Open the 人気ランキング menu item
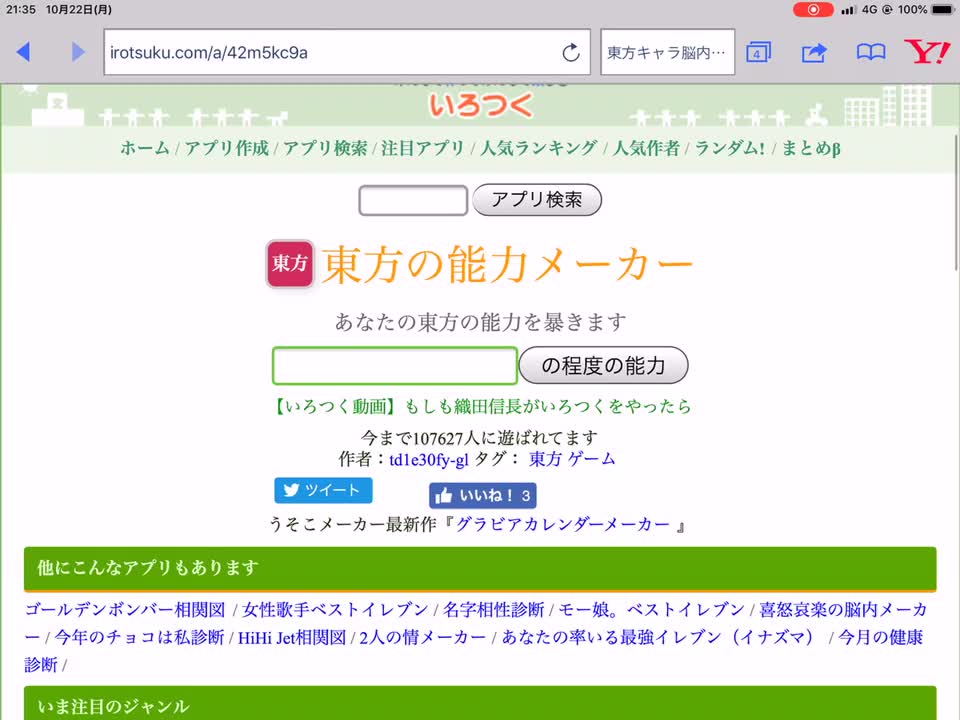 click(538, 148)
